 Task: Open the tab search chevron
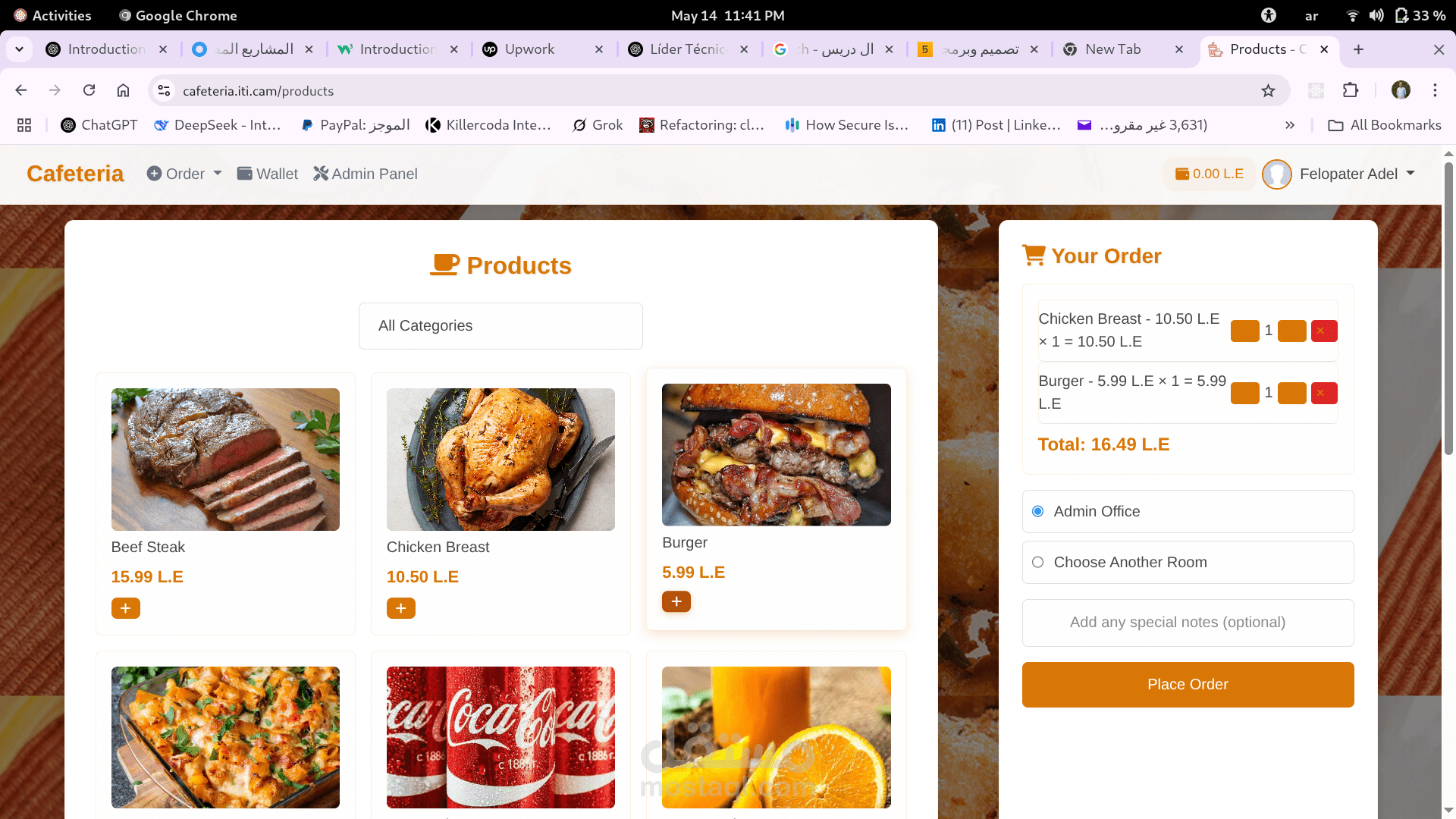point(20,49)
